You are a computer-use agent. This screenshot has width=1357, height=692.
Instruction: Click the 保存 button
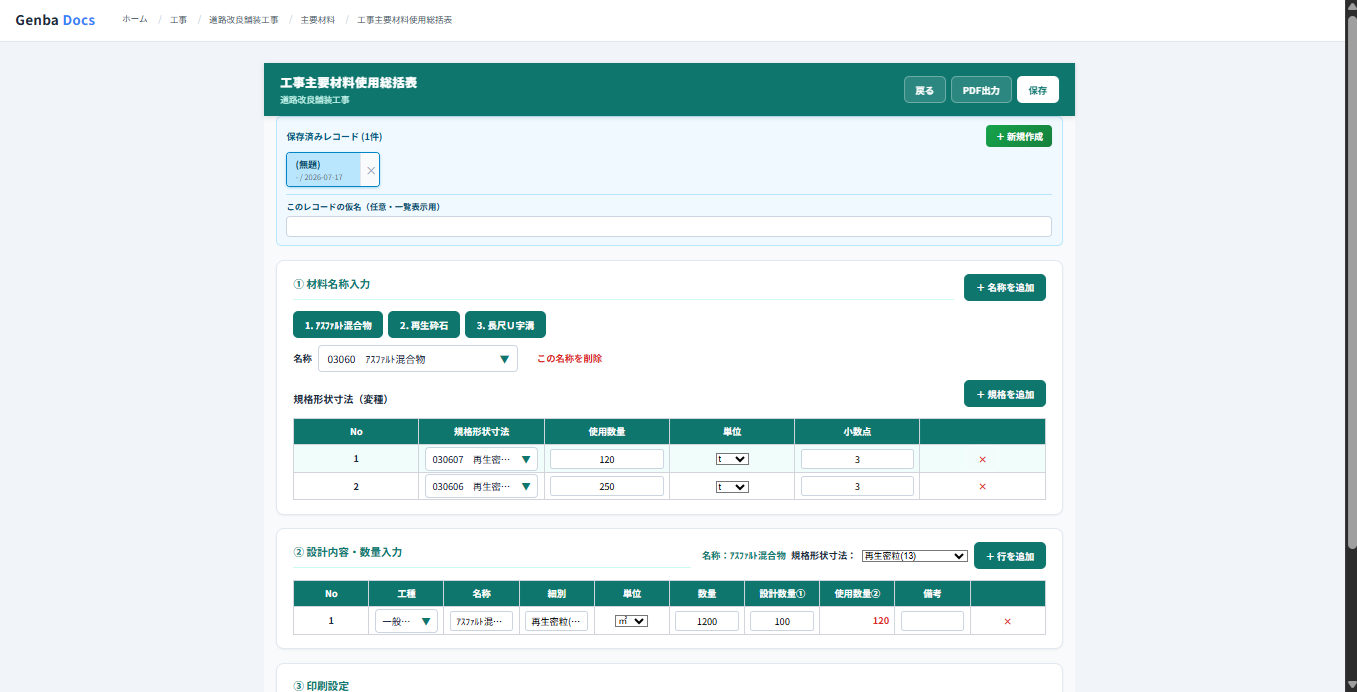[1038, 90]
